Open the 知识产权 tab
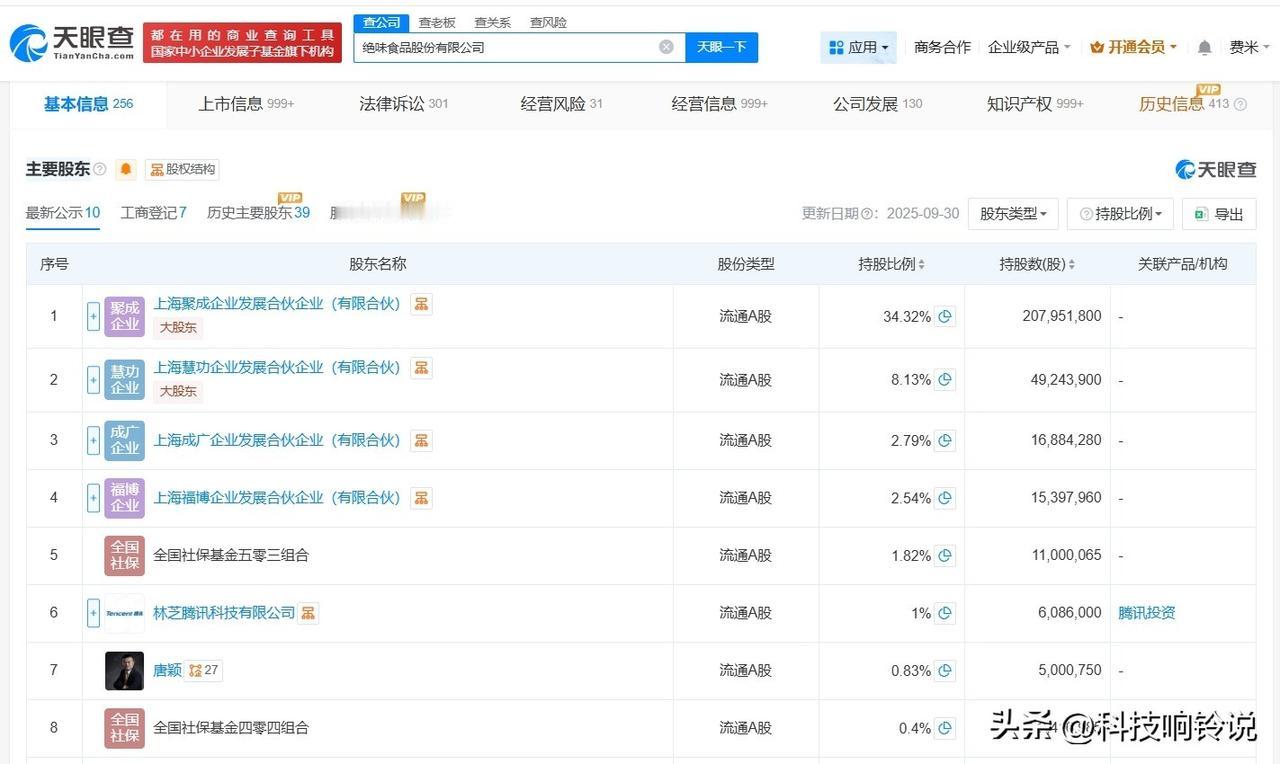 point(1035,104)
